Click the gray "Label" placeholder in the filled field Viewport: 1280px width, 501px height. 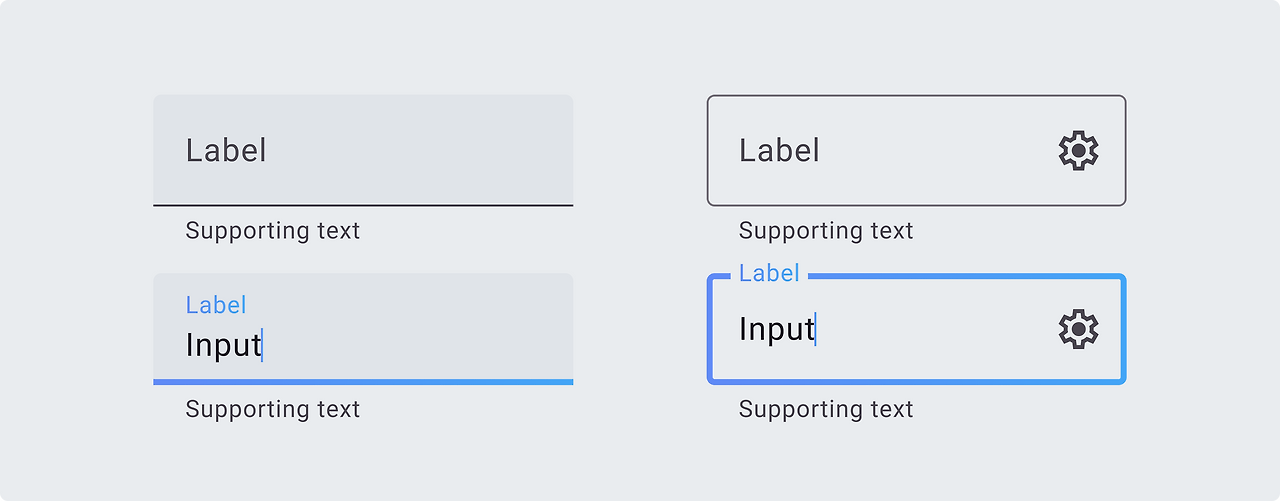click(226, 151)
